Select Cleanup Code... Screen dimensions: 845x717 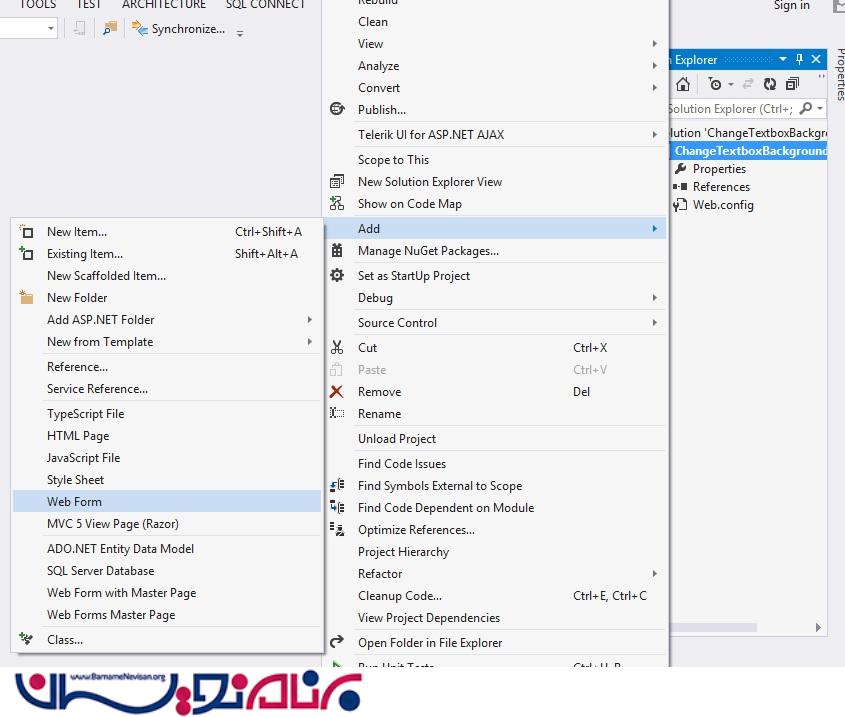point(496,596)
